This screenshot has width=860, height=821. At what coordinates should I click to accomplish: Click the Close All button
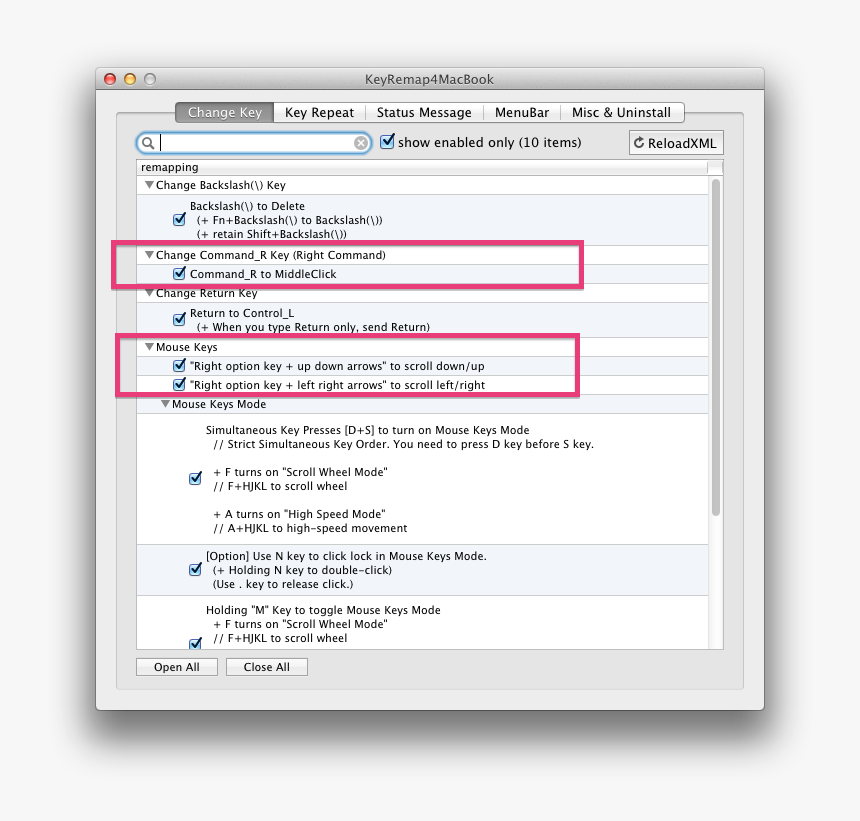click(267, 667)
